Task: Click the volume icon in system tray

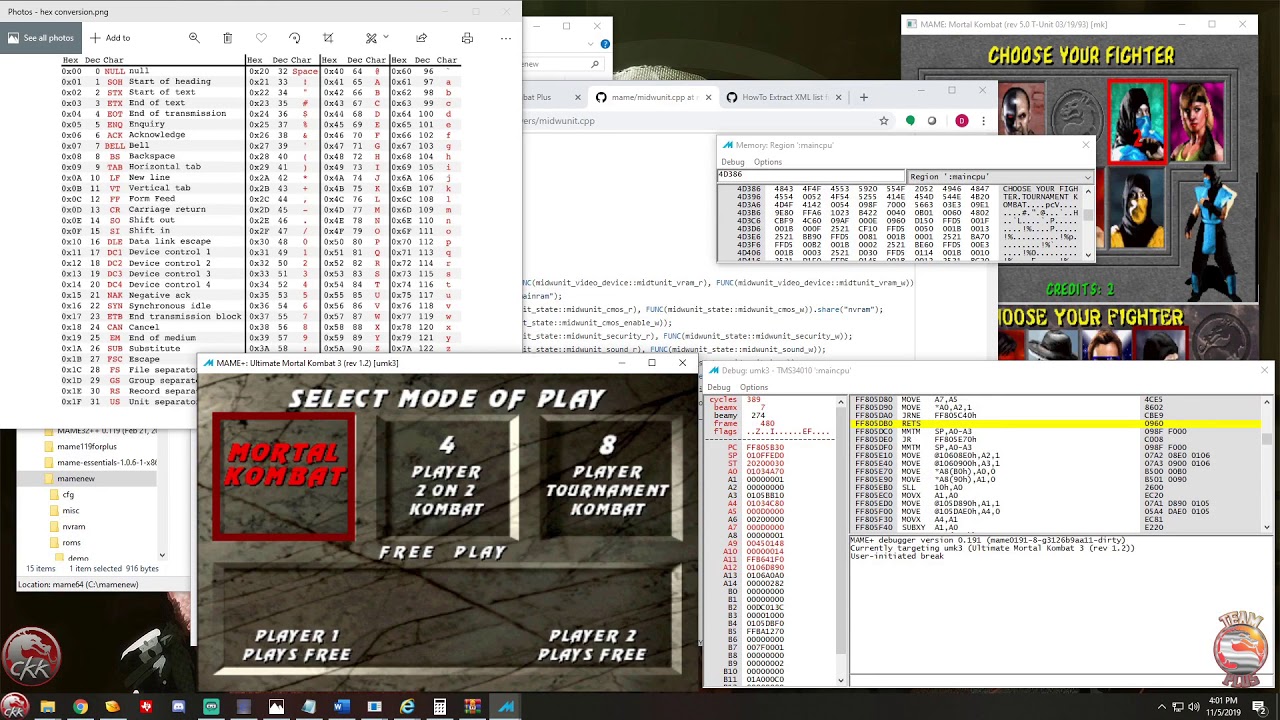Action: [x=1193, y=707]
